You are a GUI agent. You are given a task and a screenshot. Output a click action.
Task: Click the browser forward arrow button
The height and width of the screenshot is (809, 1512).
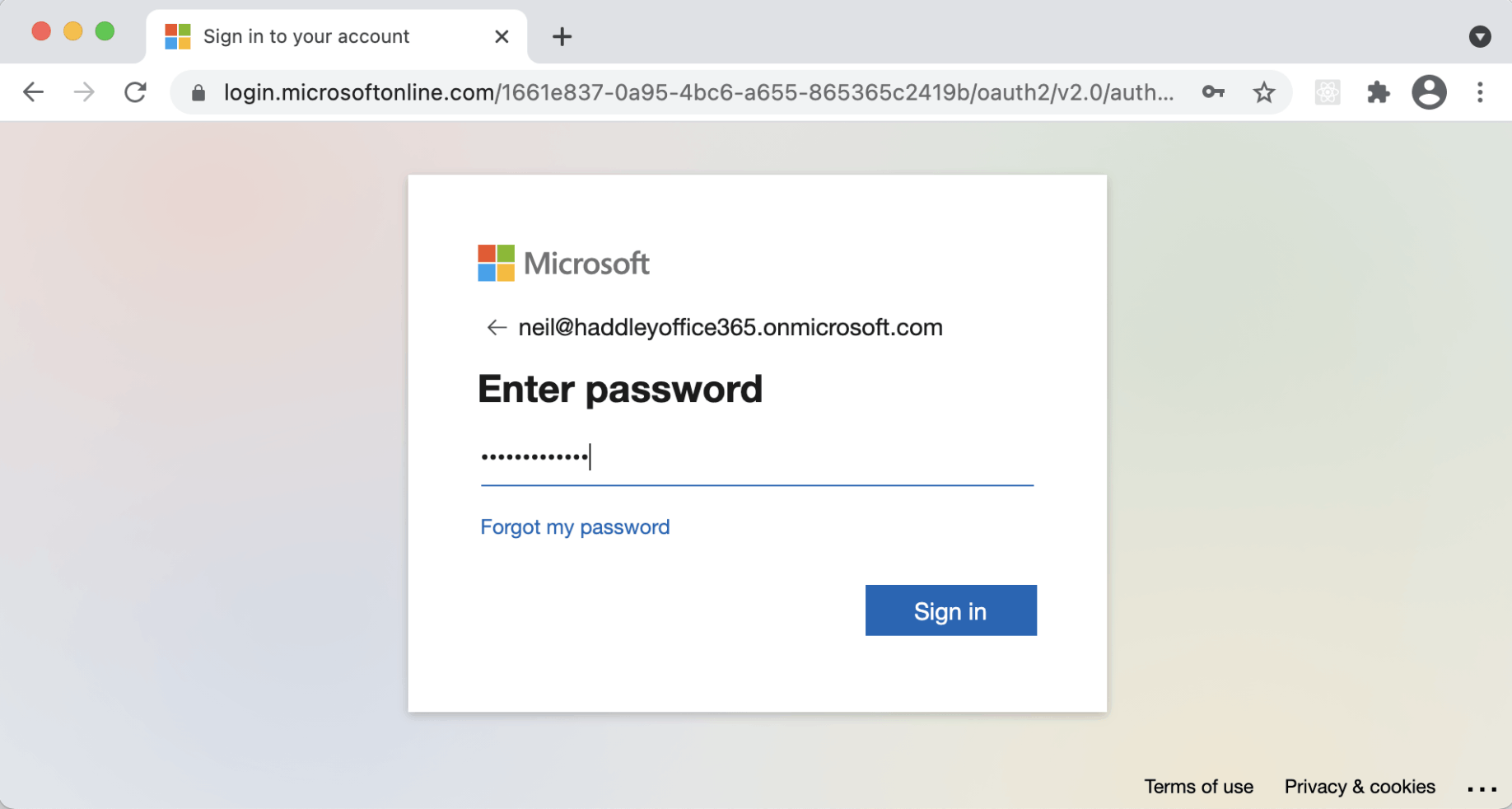tap(84, 92)
